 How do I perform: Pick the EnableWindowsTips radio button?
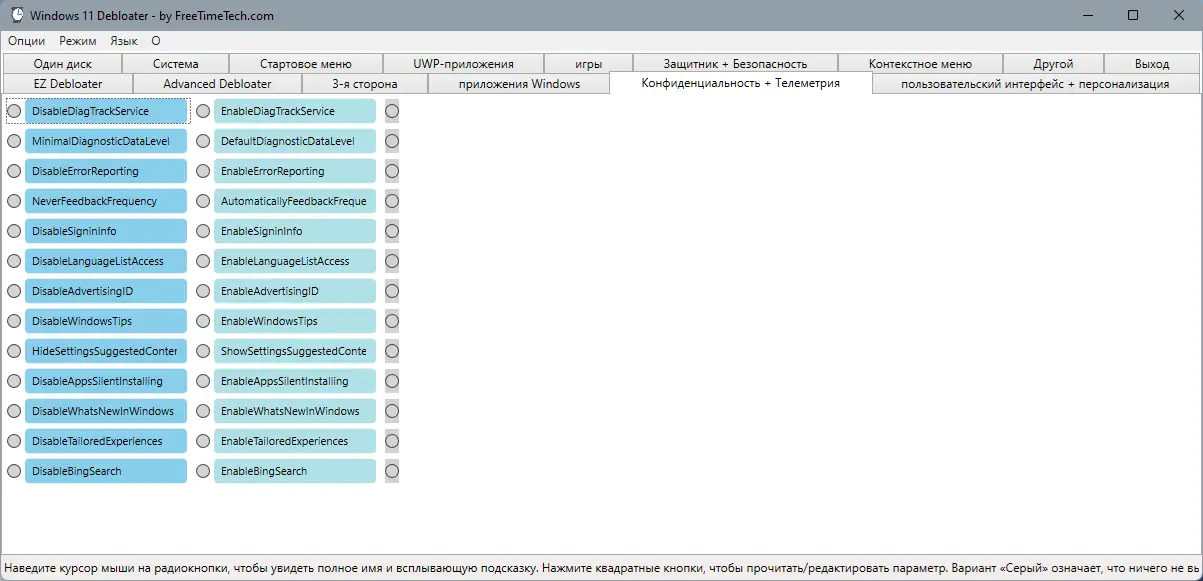click(203, 321)
